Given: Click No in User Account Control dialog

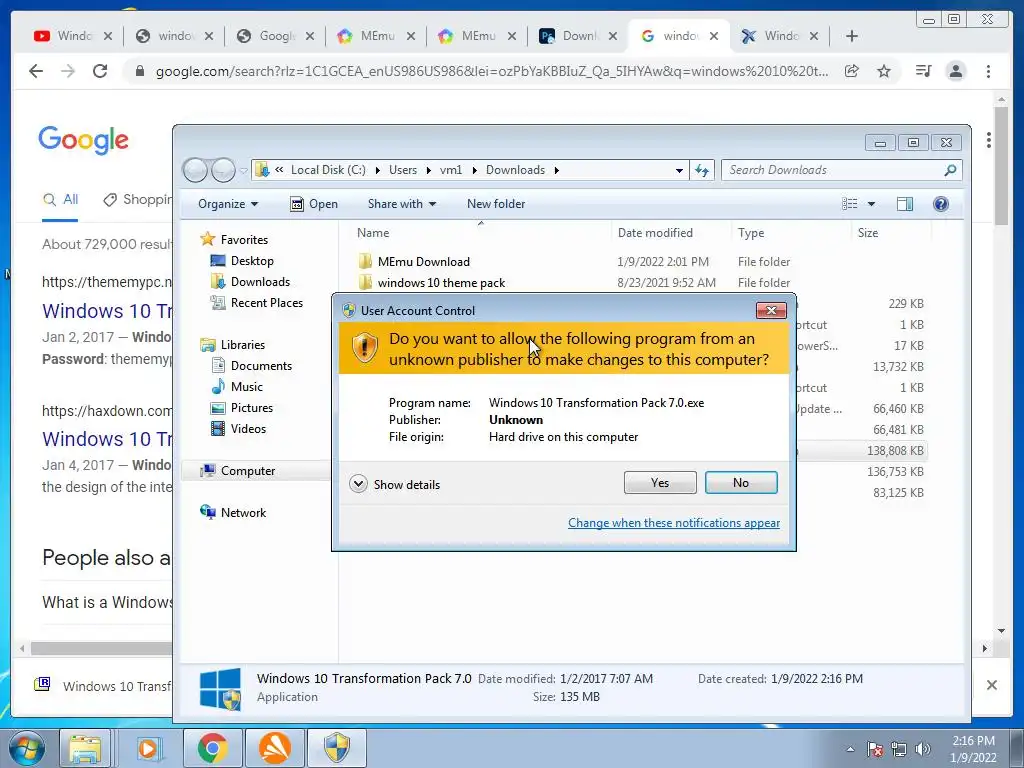Looking at the screenshot, I should click(x=741, y=483).
